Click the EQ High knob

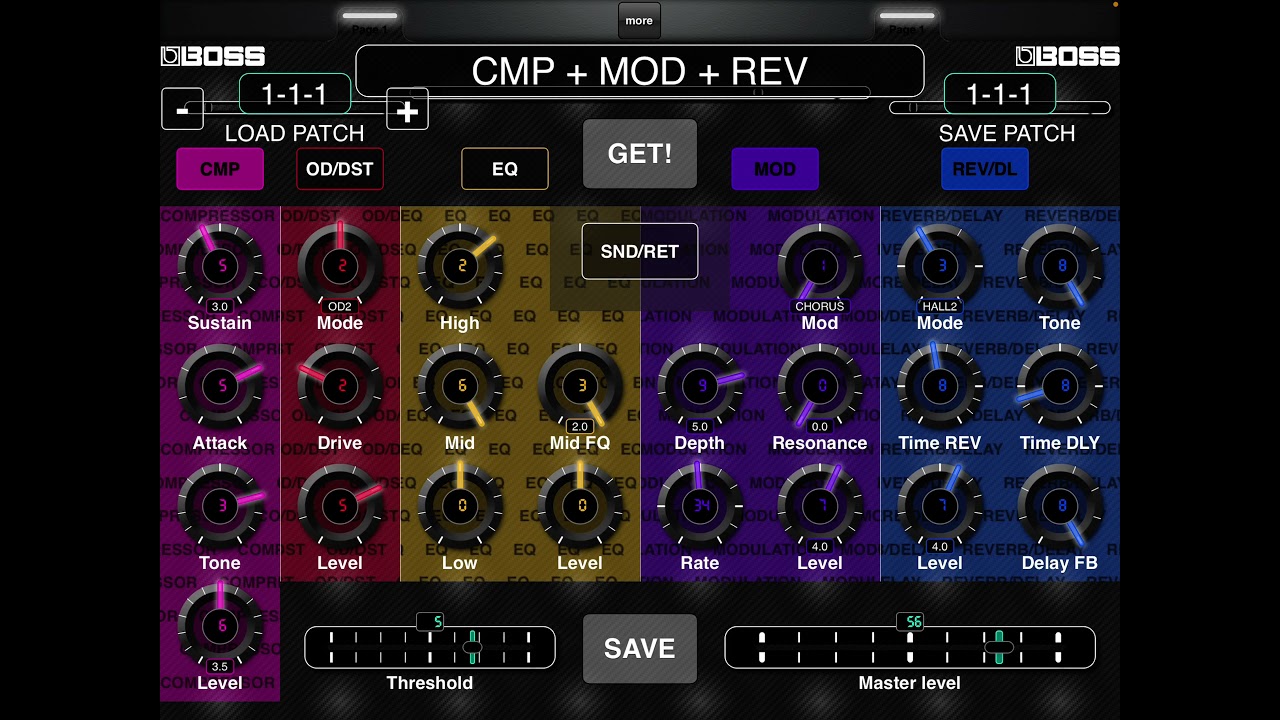[460, 266]
